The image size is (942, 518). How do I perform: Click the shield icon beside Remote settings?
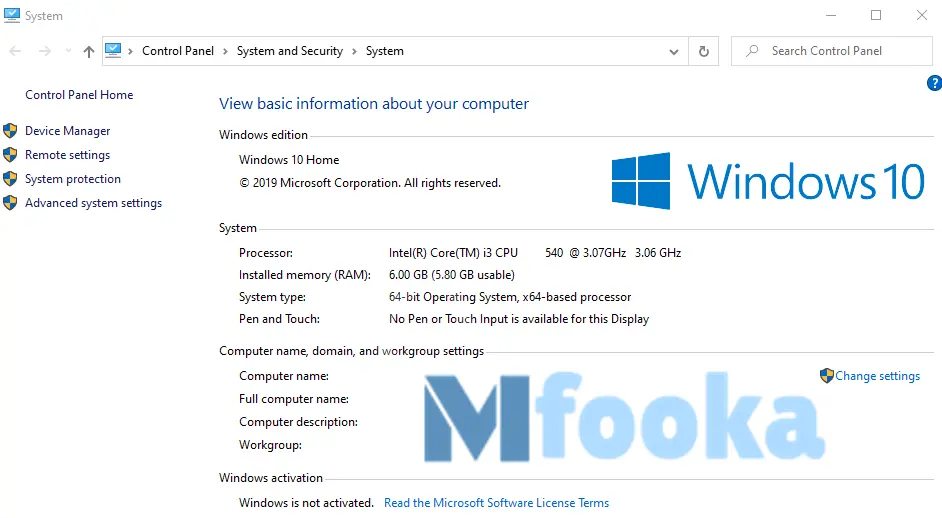click(10, 154)
